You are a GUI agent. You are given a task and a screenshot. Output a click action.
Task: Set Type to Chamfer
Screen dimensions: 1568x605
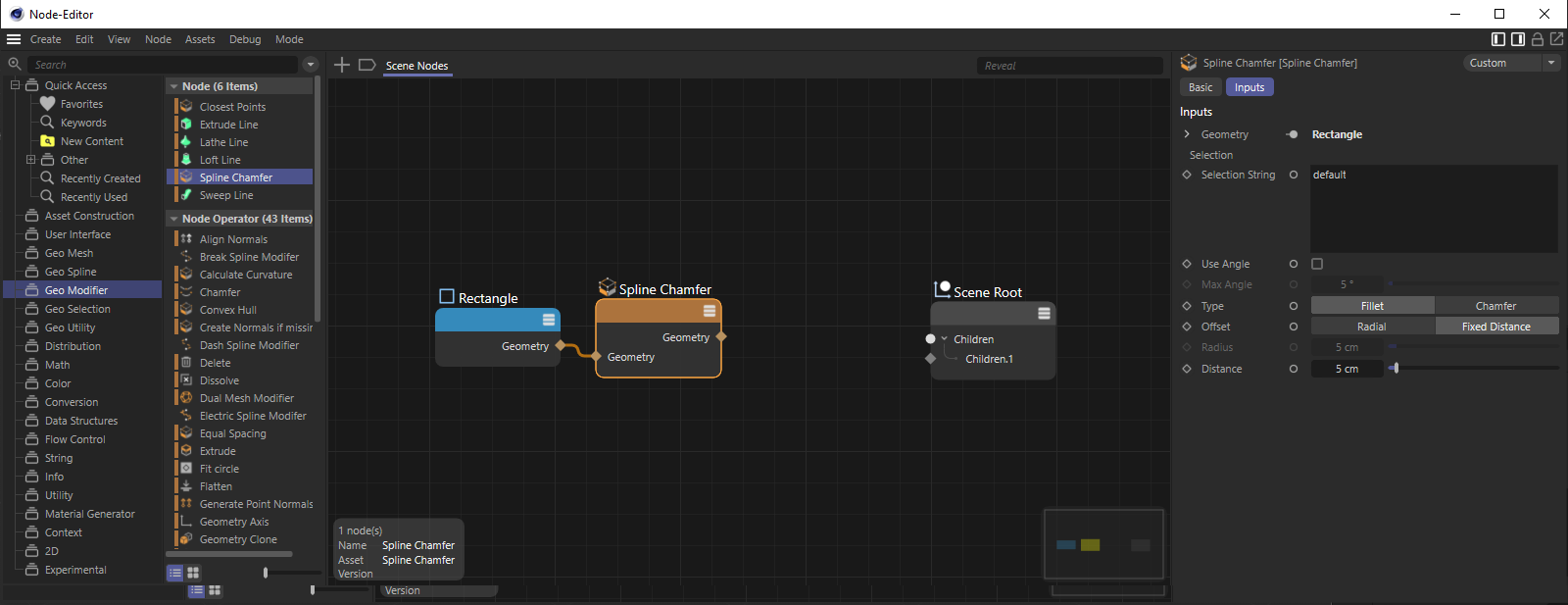point(1495,306)
